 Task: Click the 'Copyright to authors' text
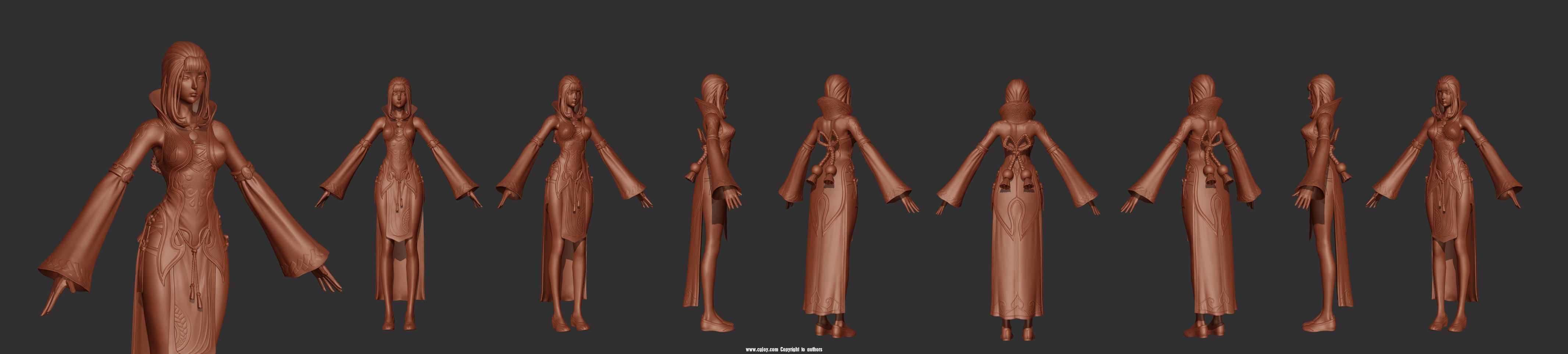[801, 350]
